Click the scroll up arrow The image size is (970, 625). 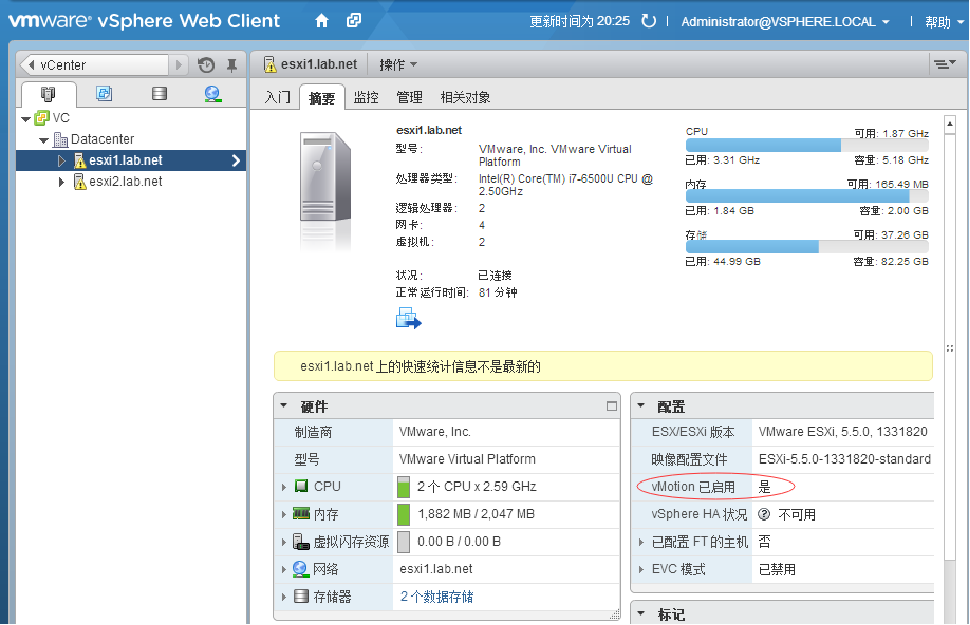950,124
